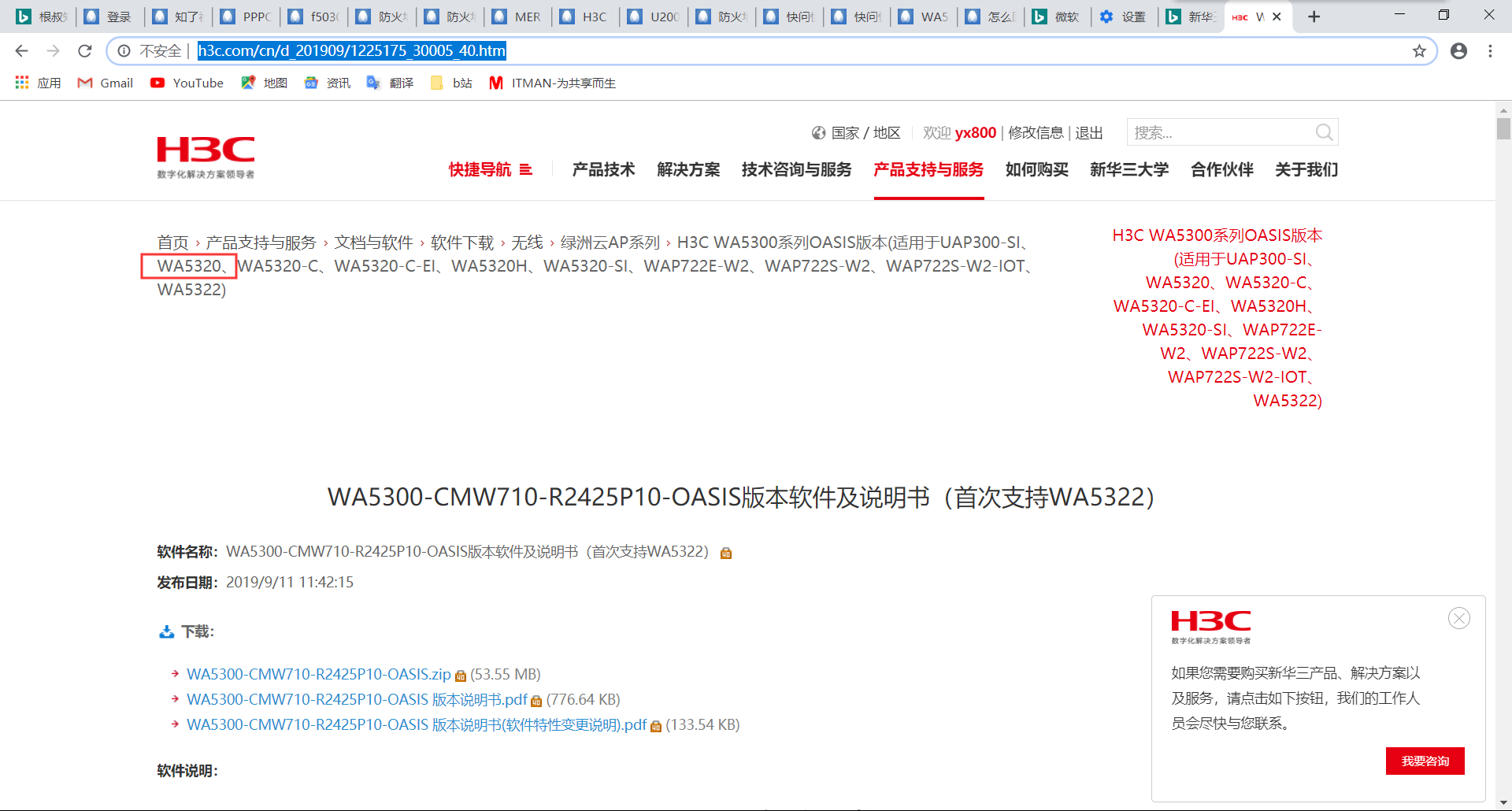Open the 解决方案 navigation menu
This screenshot has height=811, width=1512.
688,169
